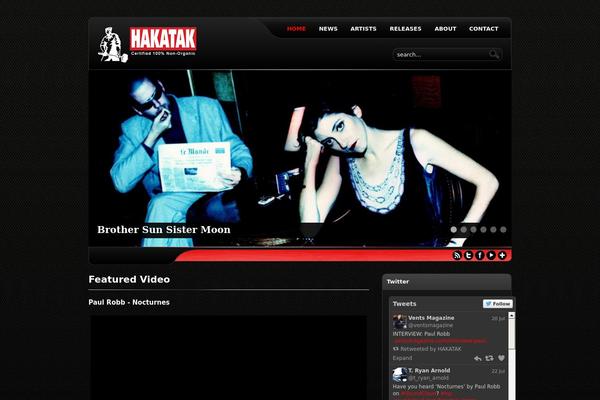
Task: Open the RSS feed icon
Action: click(x=457, y=255)
